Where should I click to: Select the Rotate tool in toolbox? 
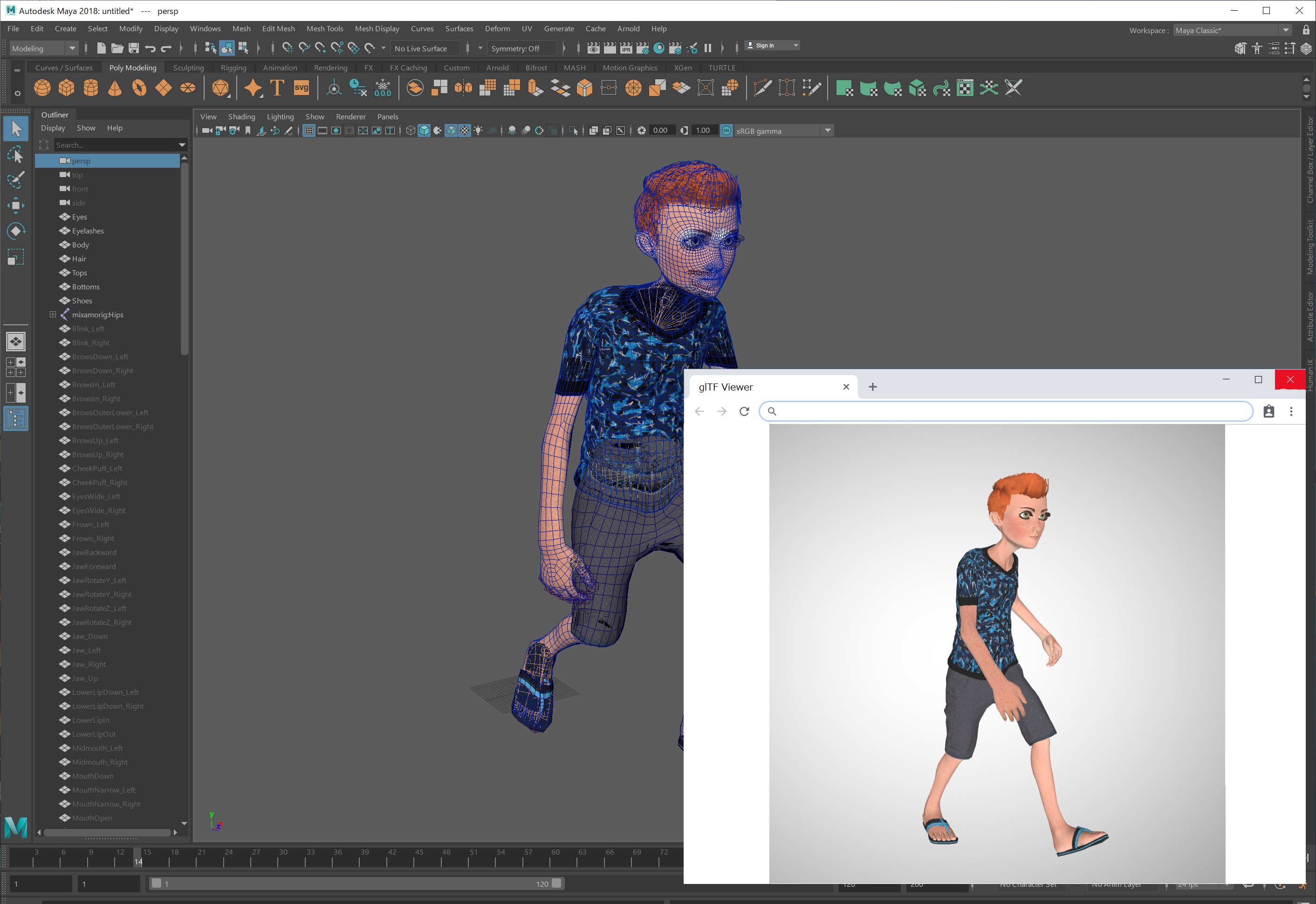(15, 231)
